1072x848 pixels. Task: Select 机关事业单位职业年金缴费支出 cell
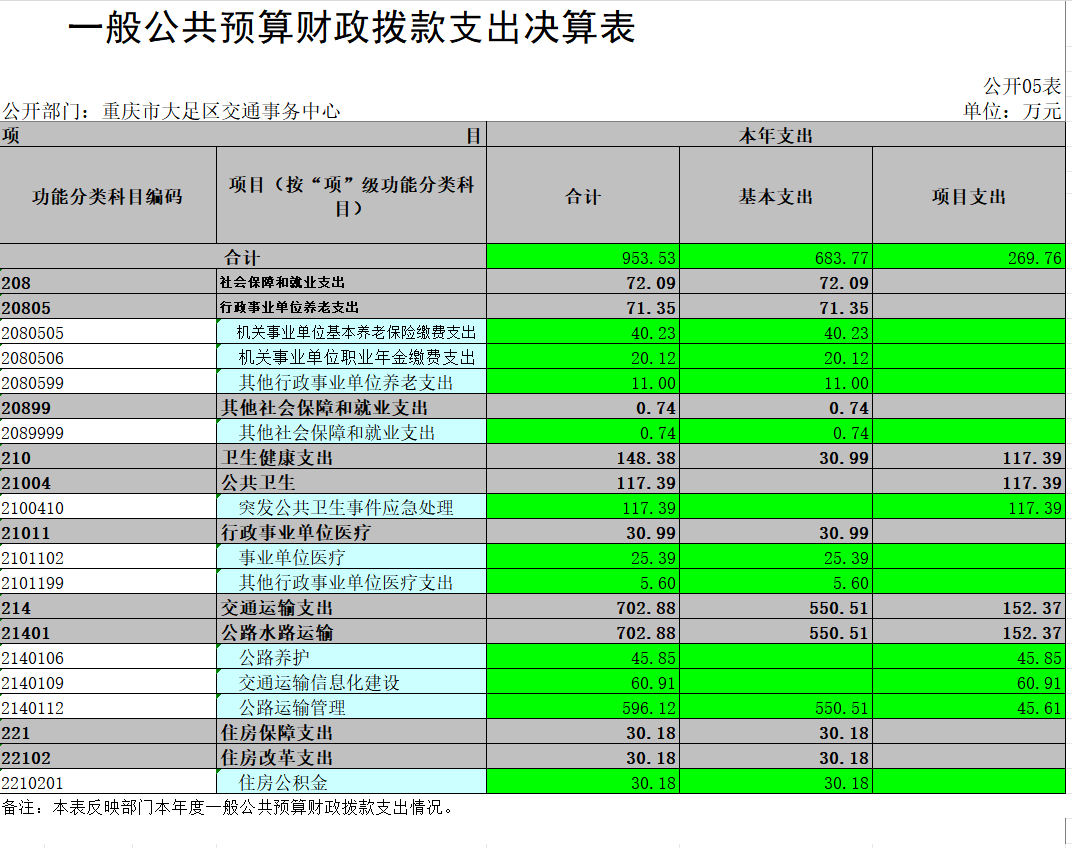click(x=351, y=358)
